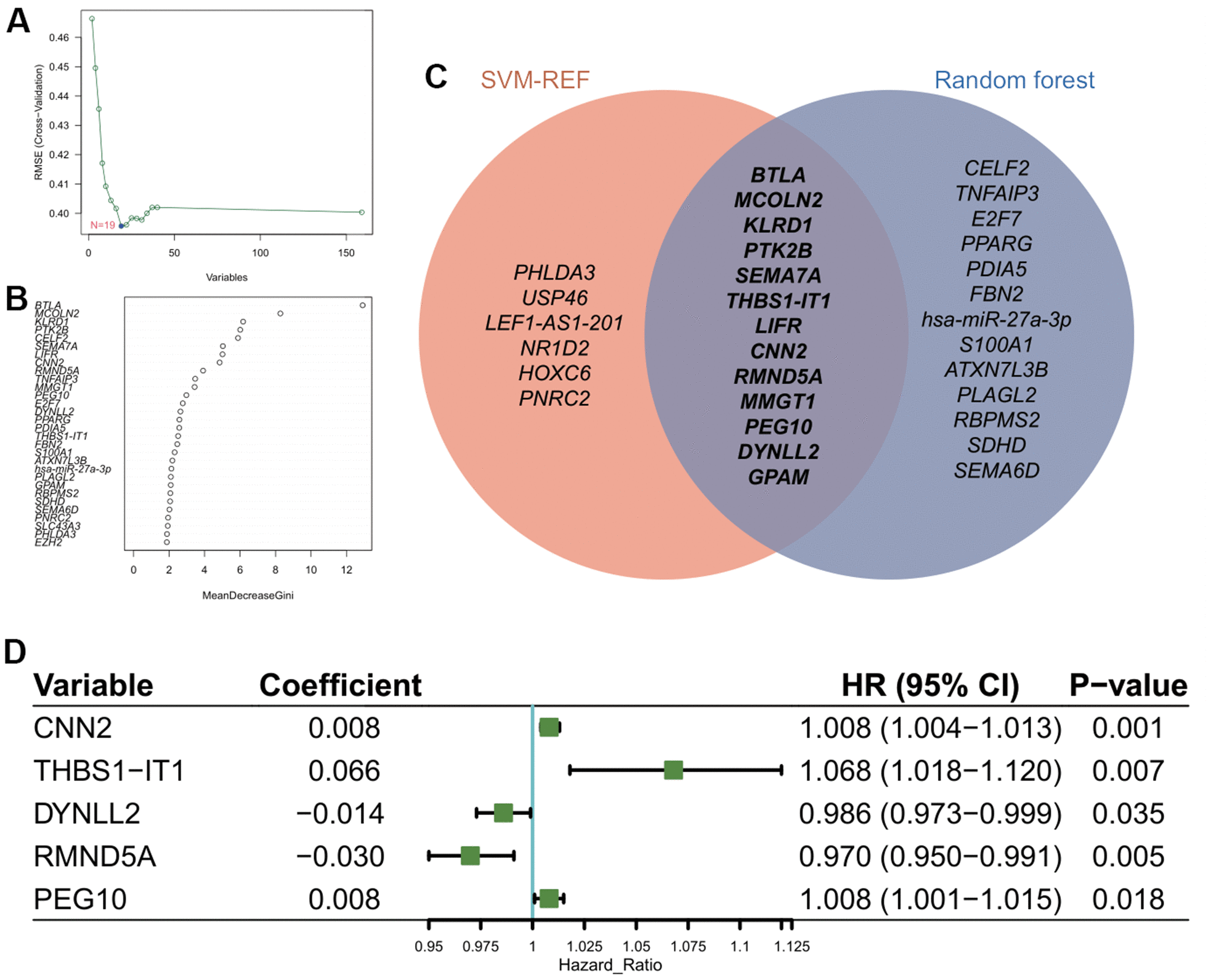The image size is (1211, 980).
Task: Select the HR value 1.008 (1.004-1.013)
Action: point(930,728)
